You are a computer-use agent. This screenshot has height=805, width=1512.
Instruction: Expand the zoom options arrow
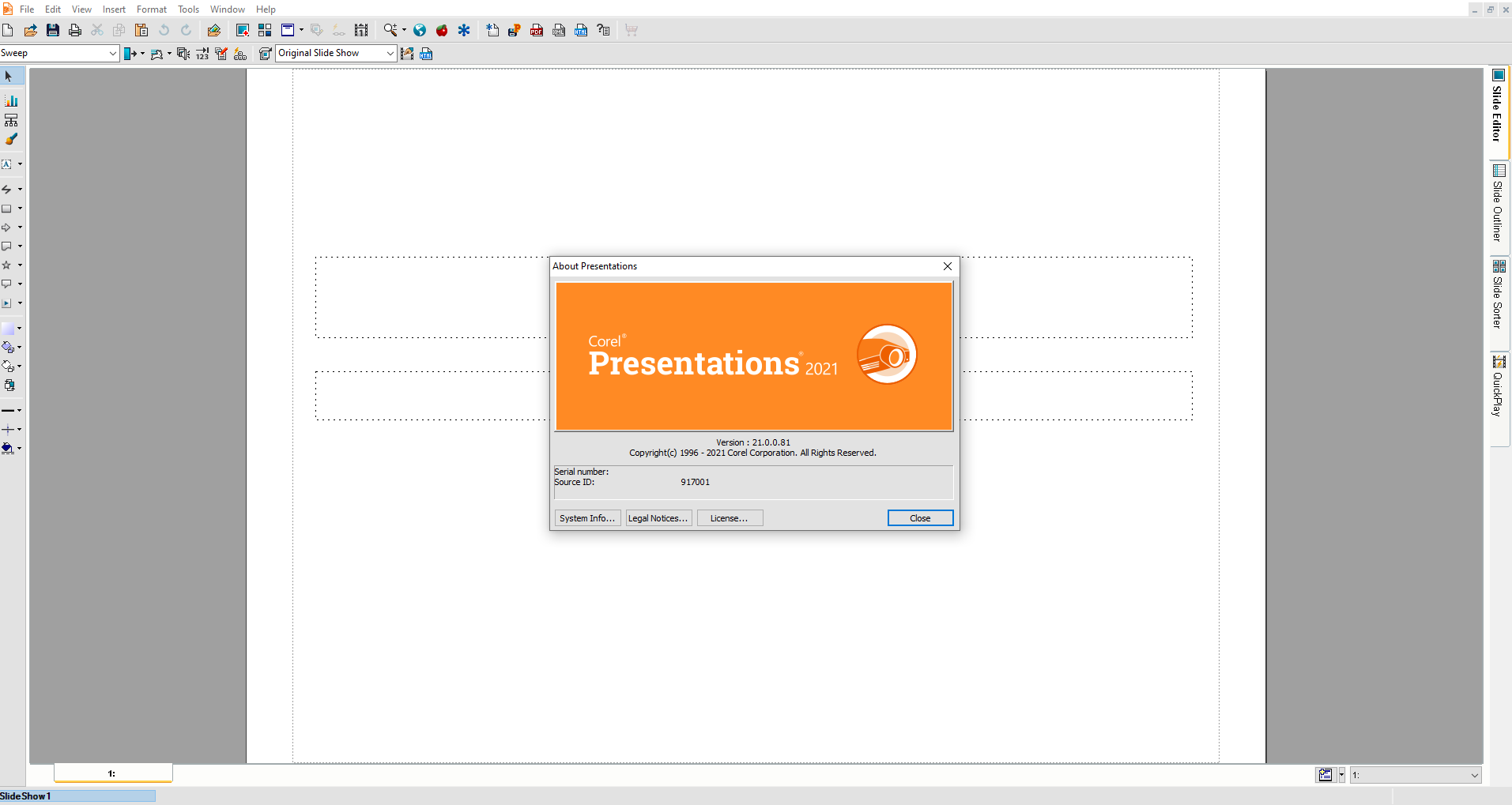click(x=404, y=30)
